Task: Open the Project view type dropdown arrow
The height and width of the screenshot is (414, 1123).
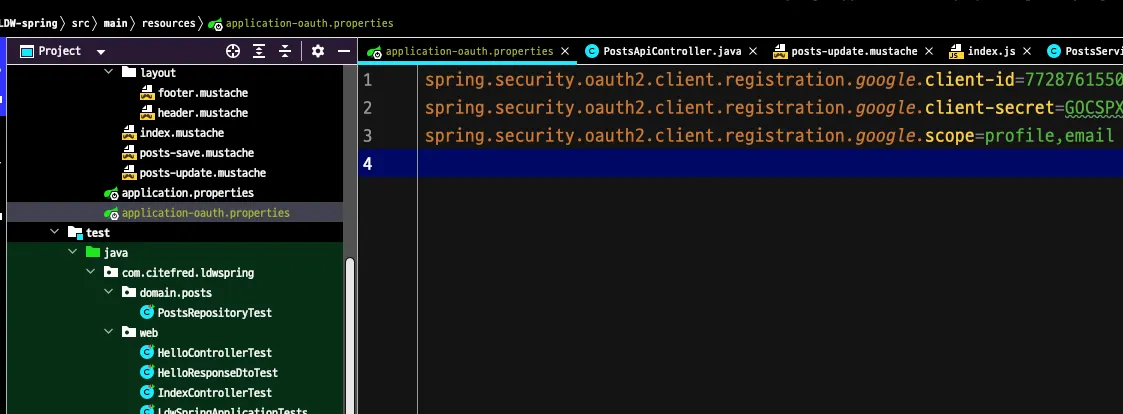Action: pyautogui.click(x=101, y=52)
